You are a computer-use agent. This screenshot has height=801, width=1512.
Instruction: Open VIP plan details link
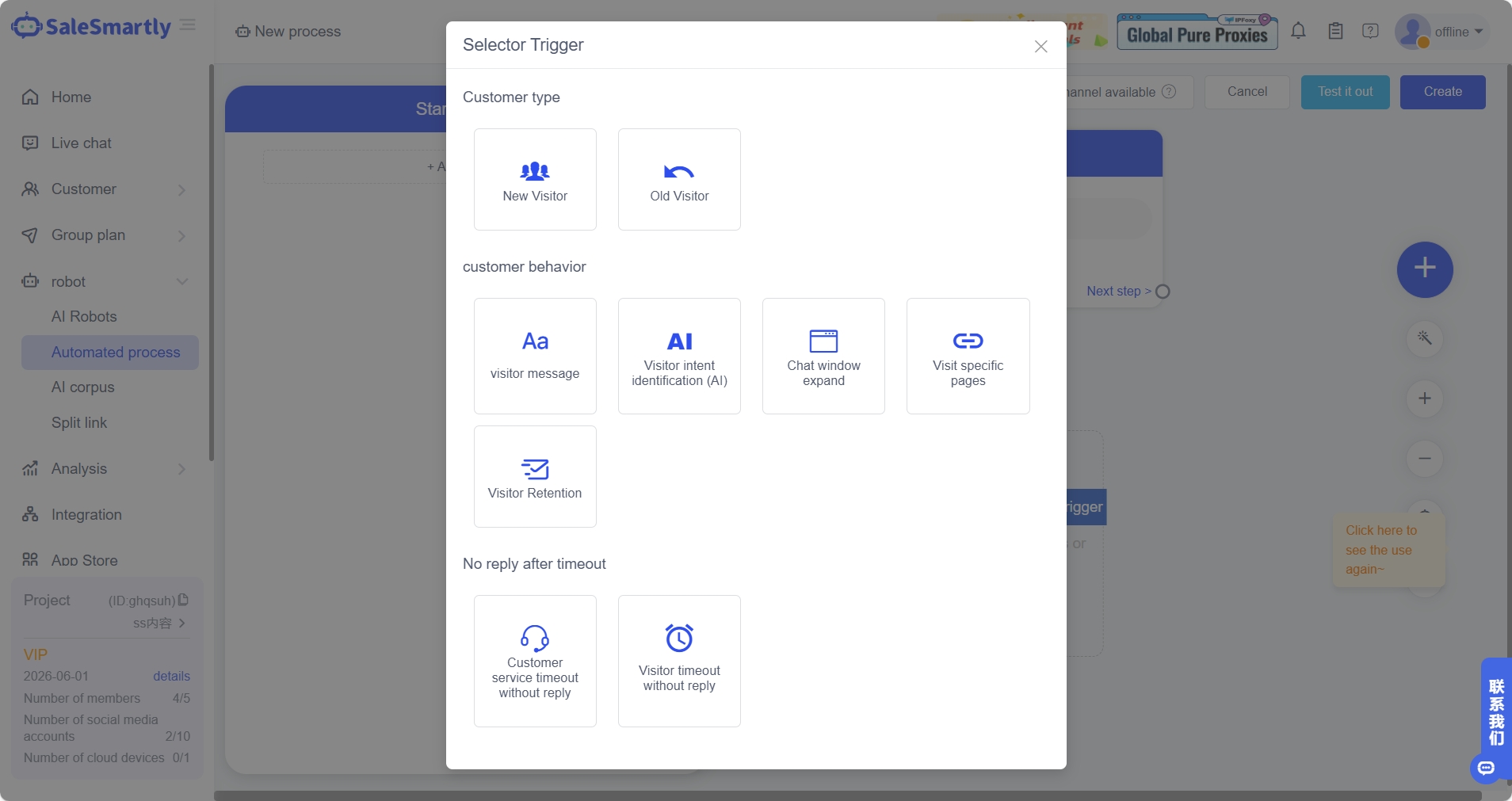[171, 676]
